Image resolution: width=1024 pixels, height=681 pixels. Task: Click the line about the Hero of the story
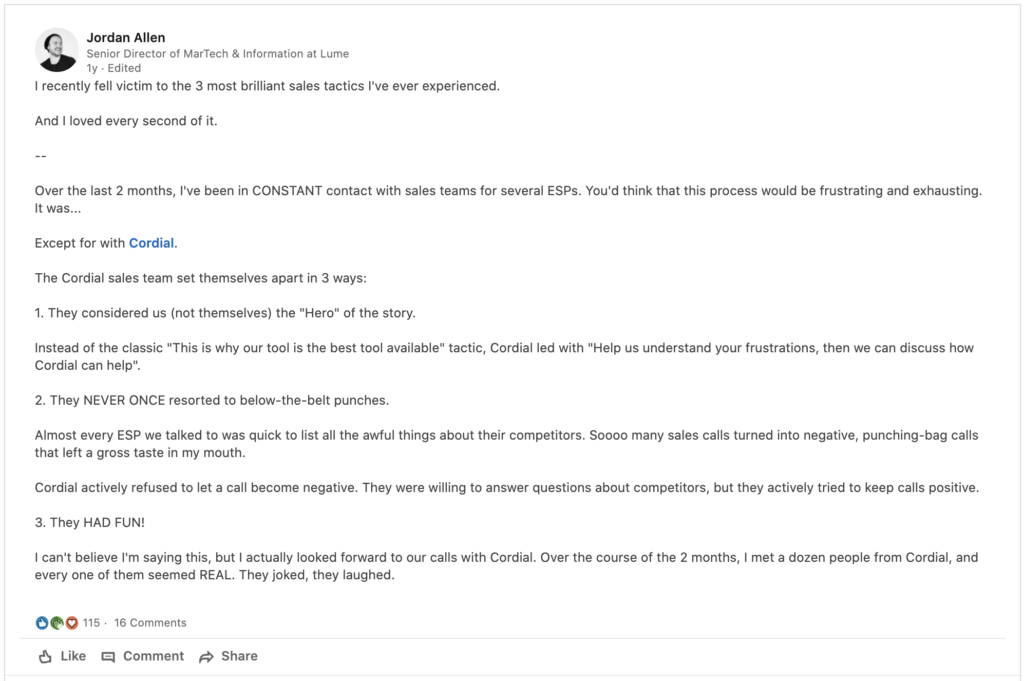click(225, 313)
